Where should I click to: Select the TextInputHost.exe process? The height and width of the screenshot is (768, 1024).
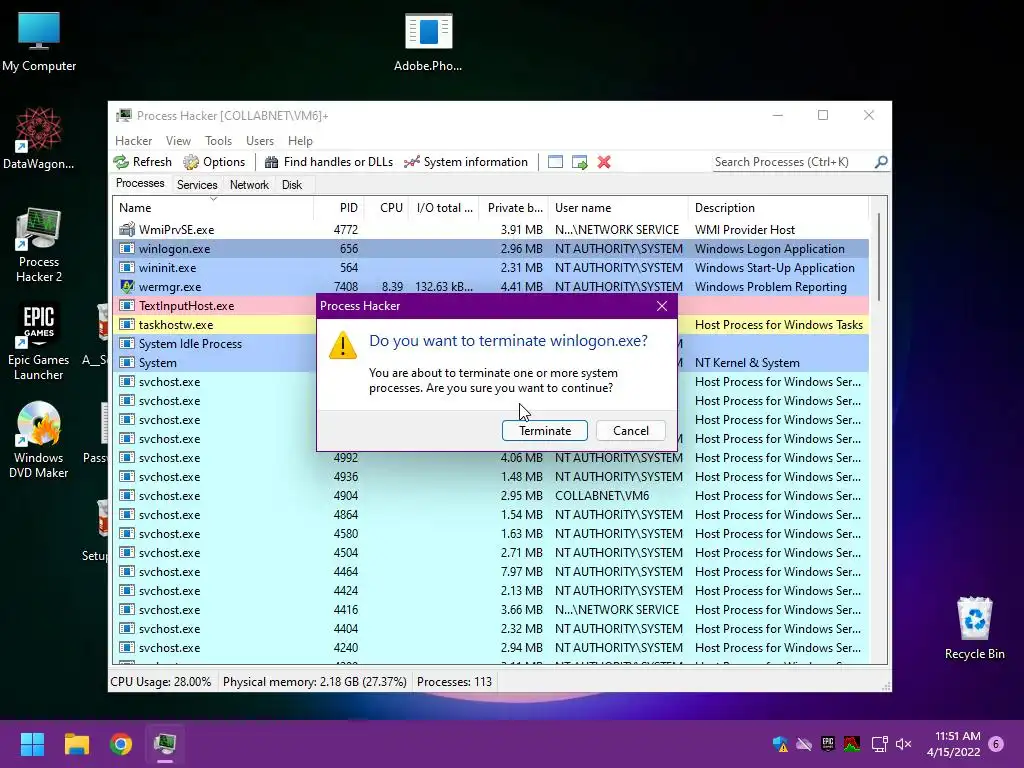[x=186, y=306]
